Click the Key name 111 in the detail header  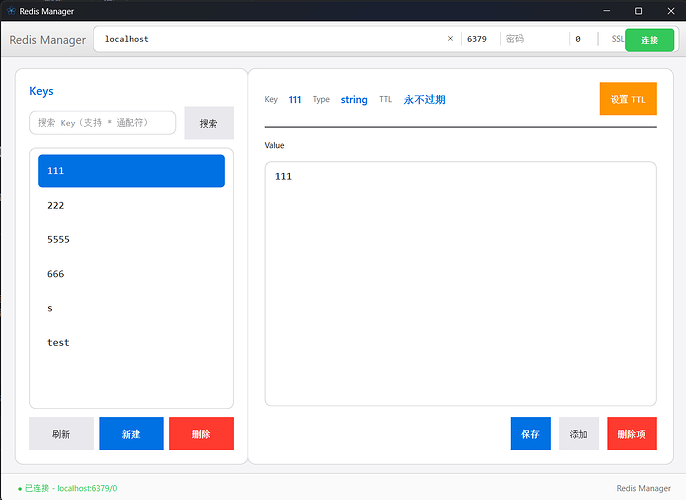295,100
